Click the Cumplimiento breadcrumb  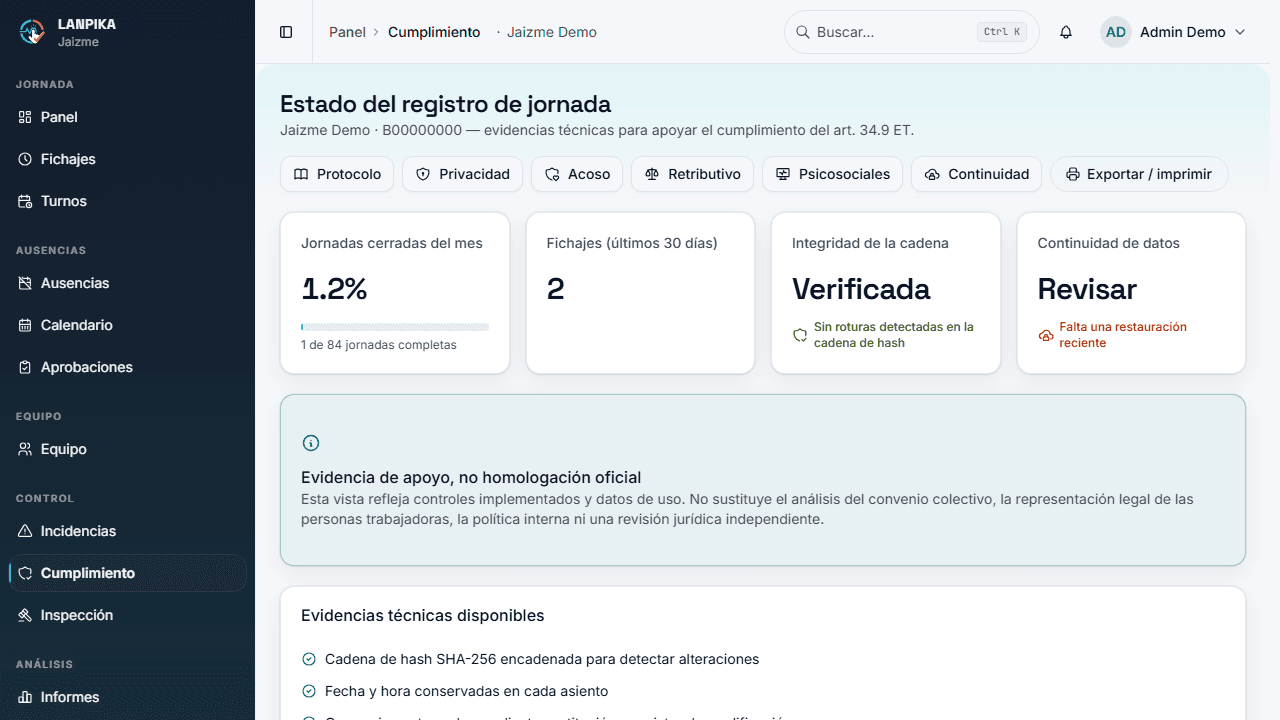pyautogui.click(x=434, y=32)
